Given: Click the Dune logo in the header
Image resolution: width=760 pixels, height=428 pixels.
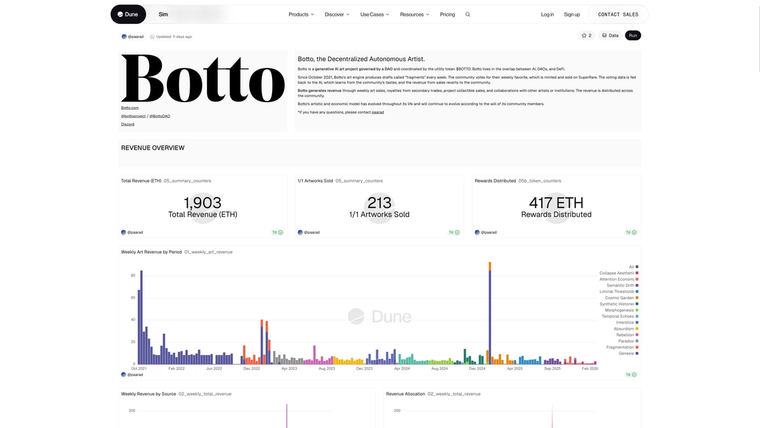Looking at the screenshot, I should 128,15.
